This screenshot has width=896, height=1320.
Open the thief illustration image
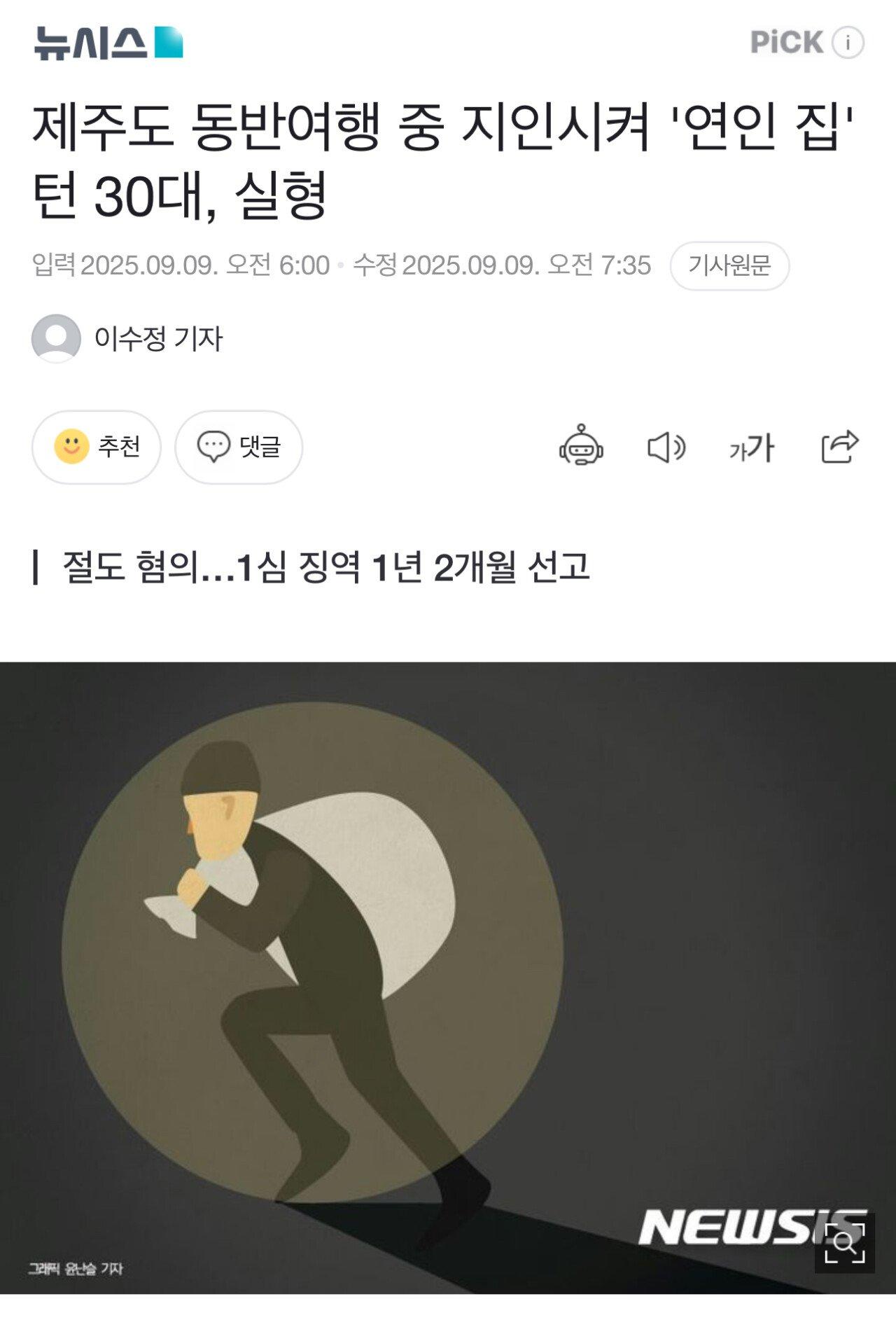(448, 977)
